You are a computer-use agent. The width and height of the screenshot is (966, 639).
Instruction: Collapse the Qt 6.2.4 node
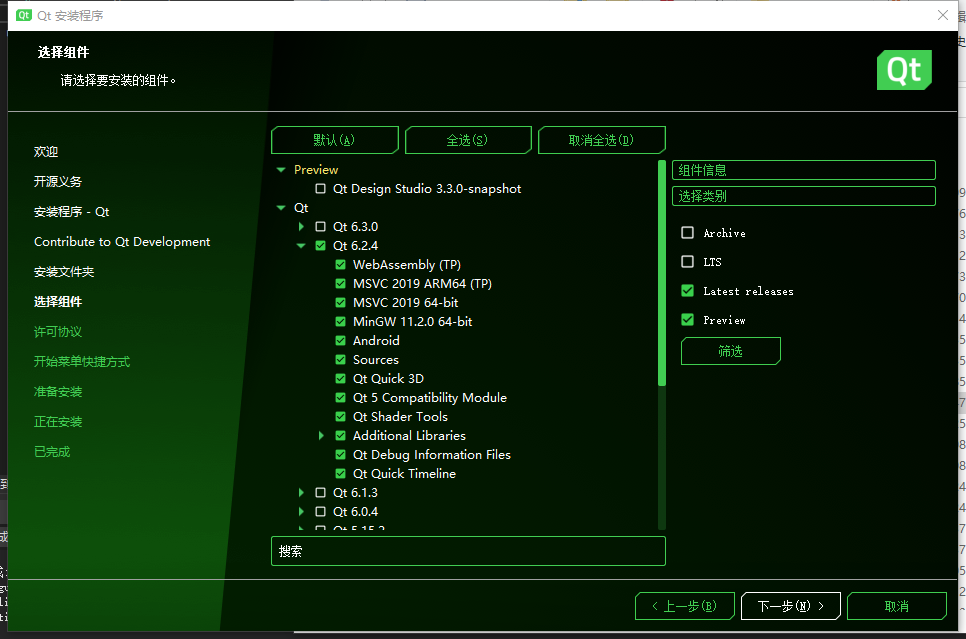click(301, 246)
